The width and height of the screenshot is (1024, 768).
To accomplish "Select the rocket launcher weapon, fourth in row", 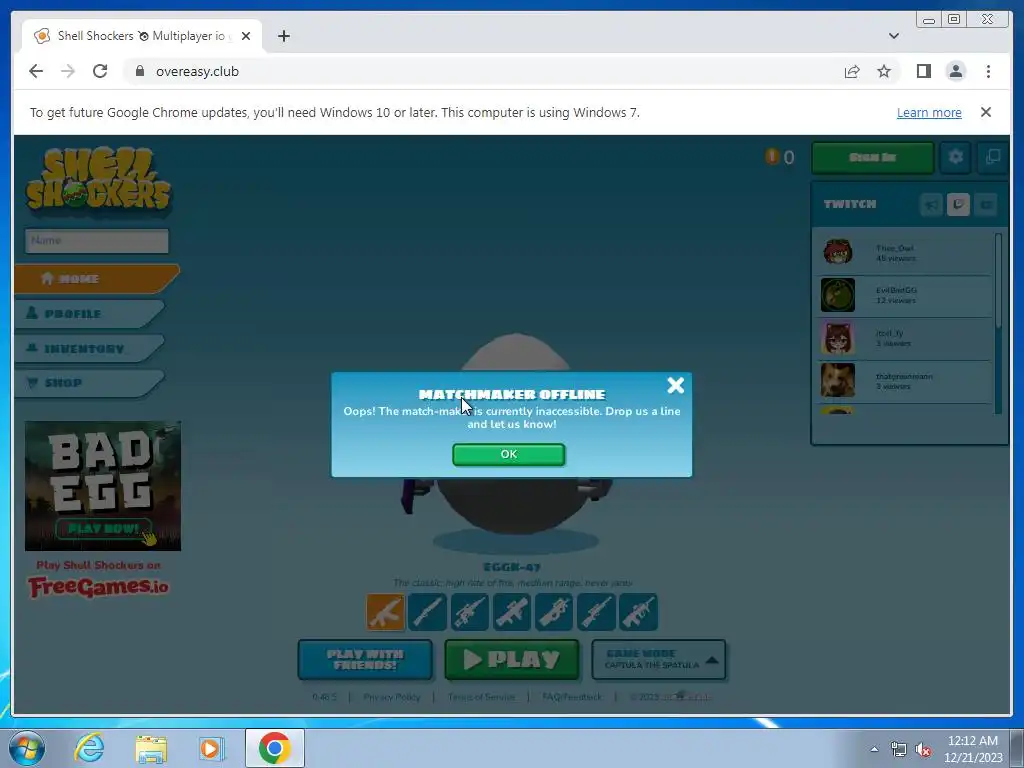I will click(512, 612).
